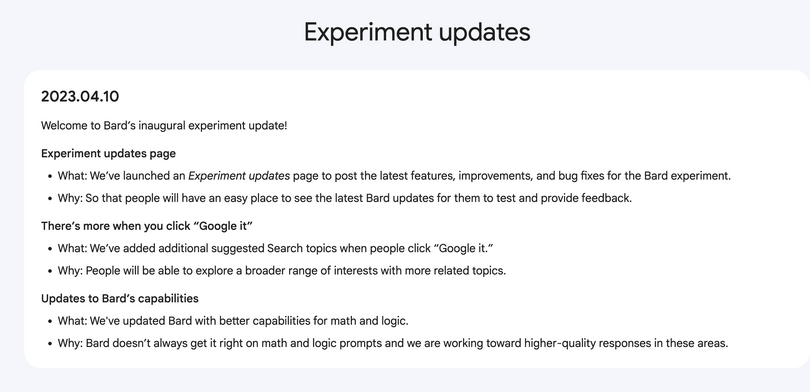Click "broader range of interests" in the Why bullet
The width and height of the screenshot is (810, 392).
(x=290, y=271)
